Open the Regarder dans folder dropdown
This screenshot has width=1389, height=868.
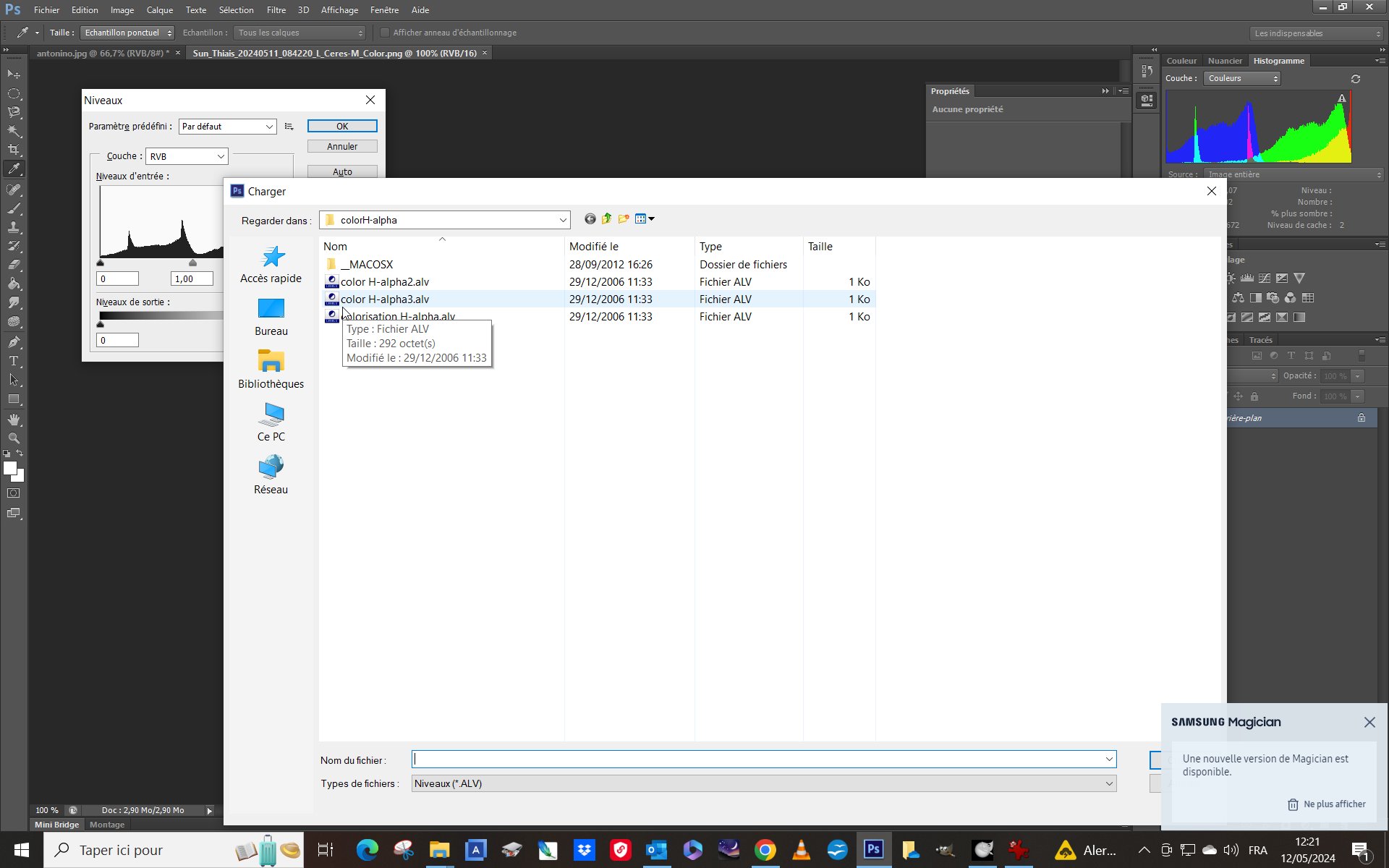[x=562, y=220]
